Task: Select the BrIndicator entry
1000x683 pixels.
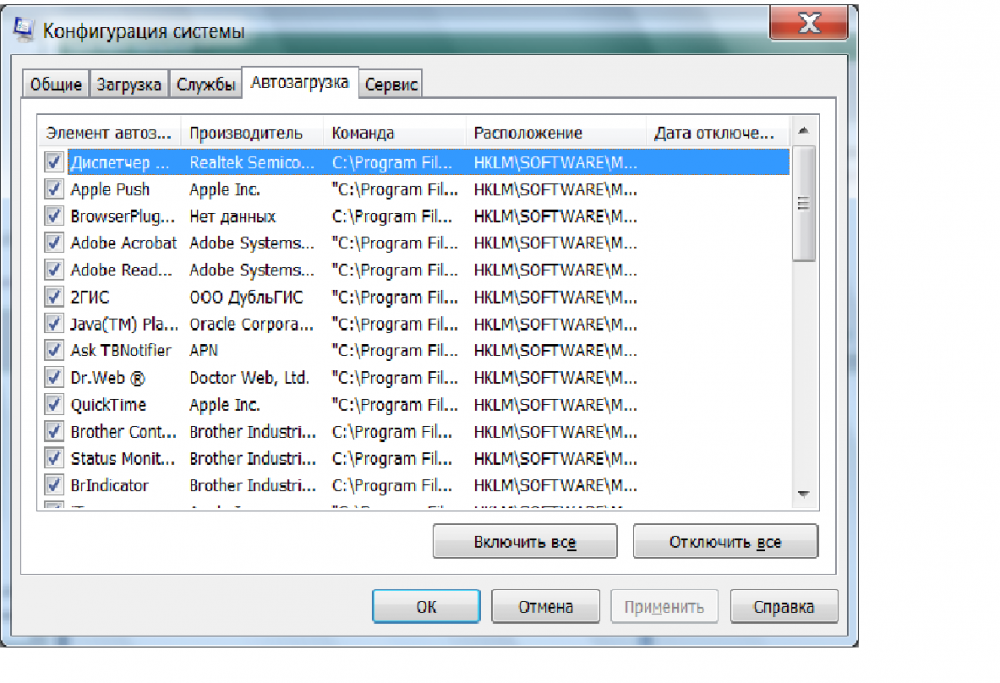Action: (x=109, y=485)
